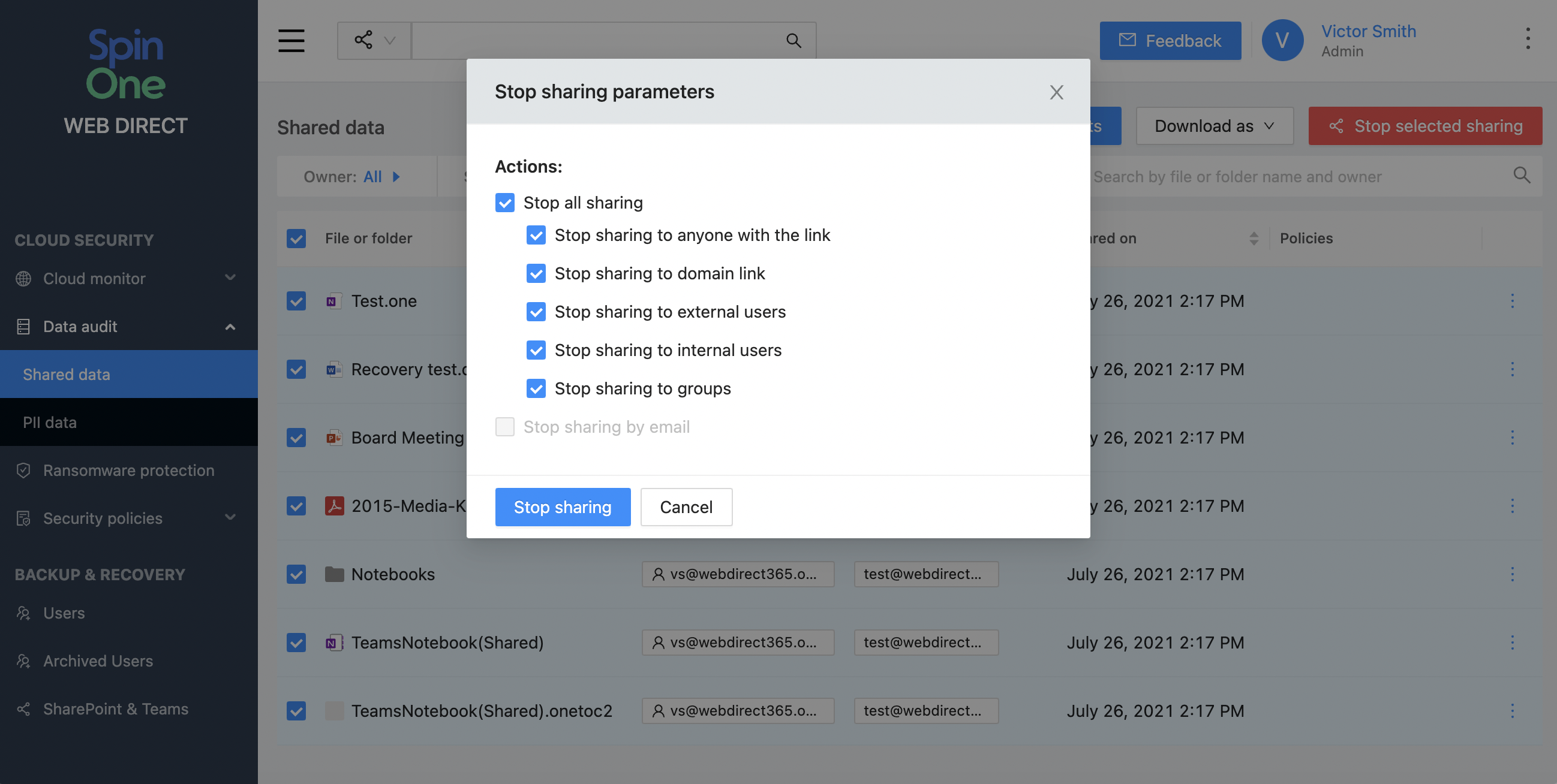This screenshot has height=784, width=1557.
Task: Click the magnifier icon in top search bar
Action: click(793, 41)
